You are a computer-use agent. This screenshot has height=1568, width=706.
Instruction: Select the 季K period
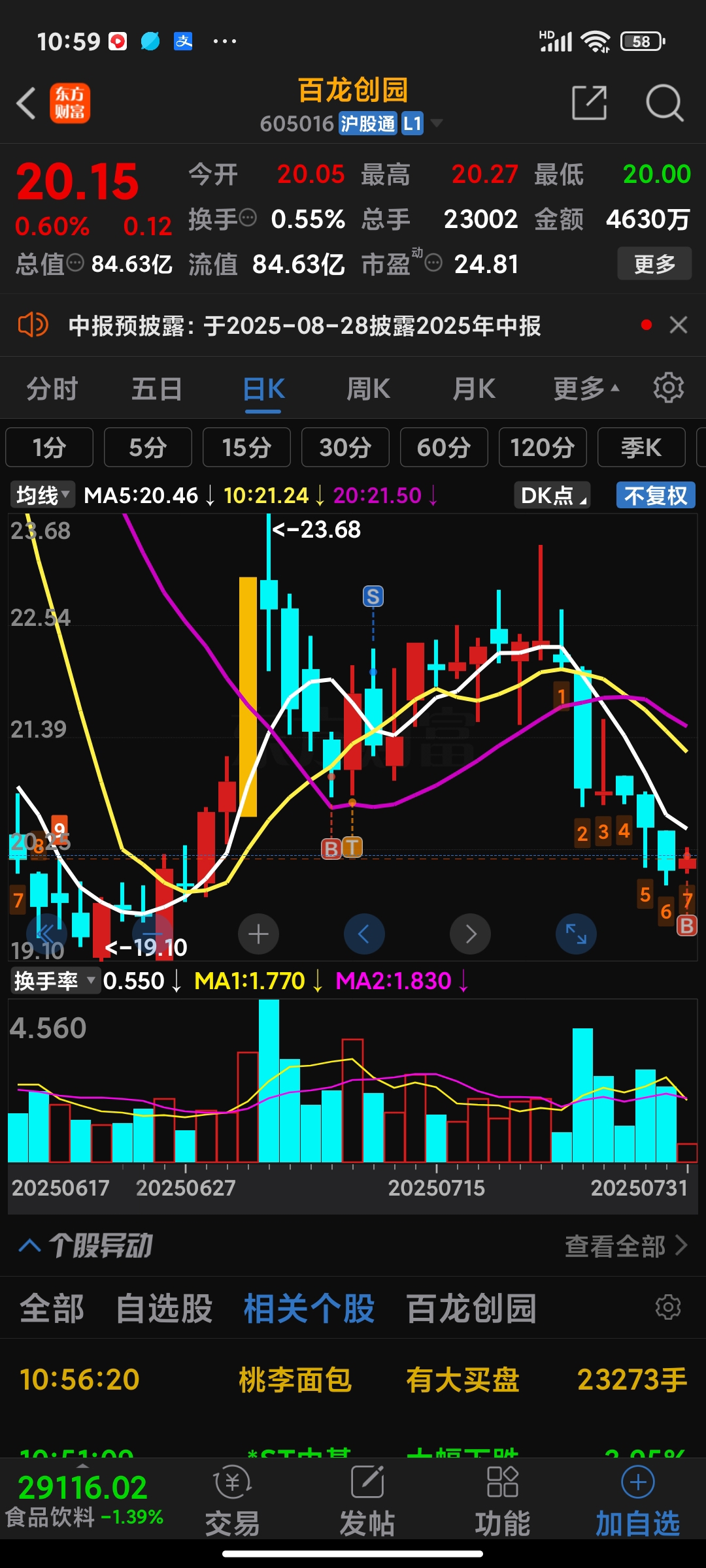(641, 448)
